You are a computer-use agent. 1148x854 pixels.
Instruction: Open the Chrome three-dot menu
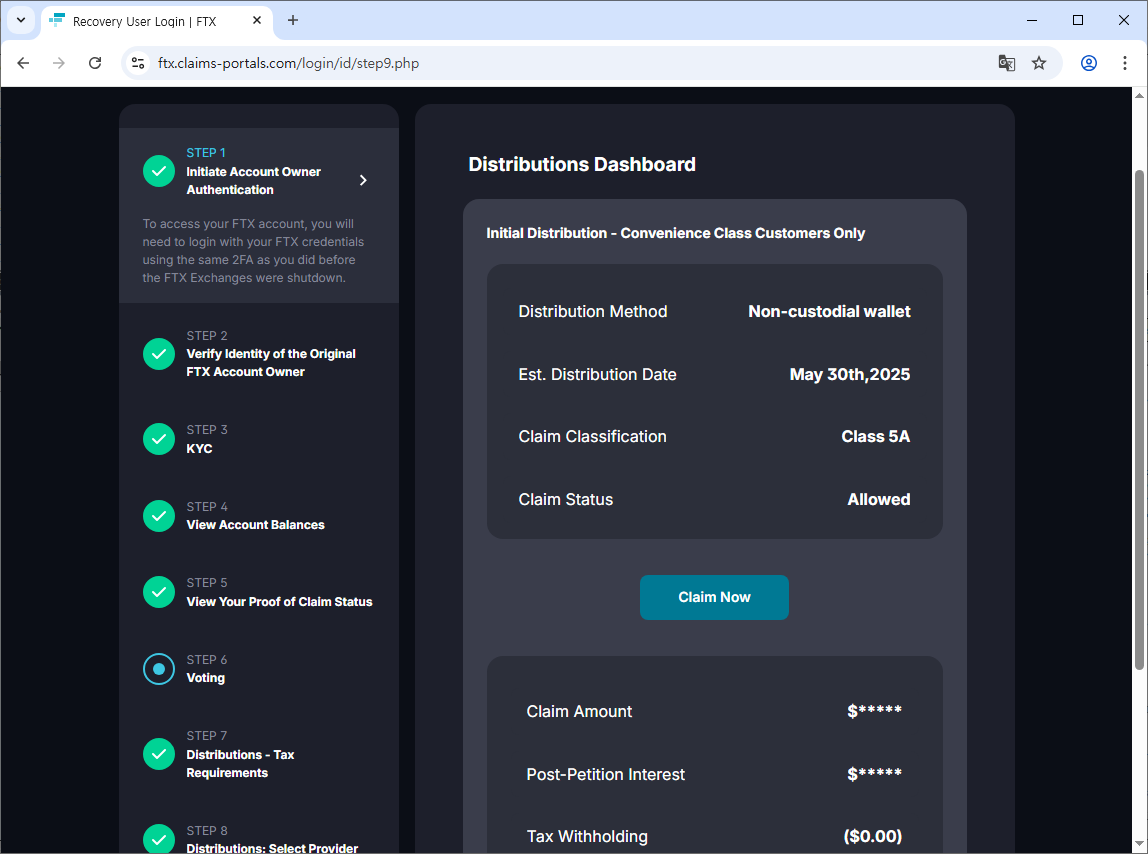[1125, 63]
